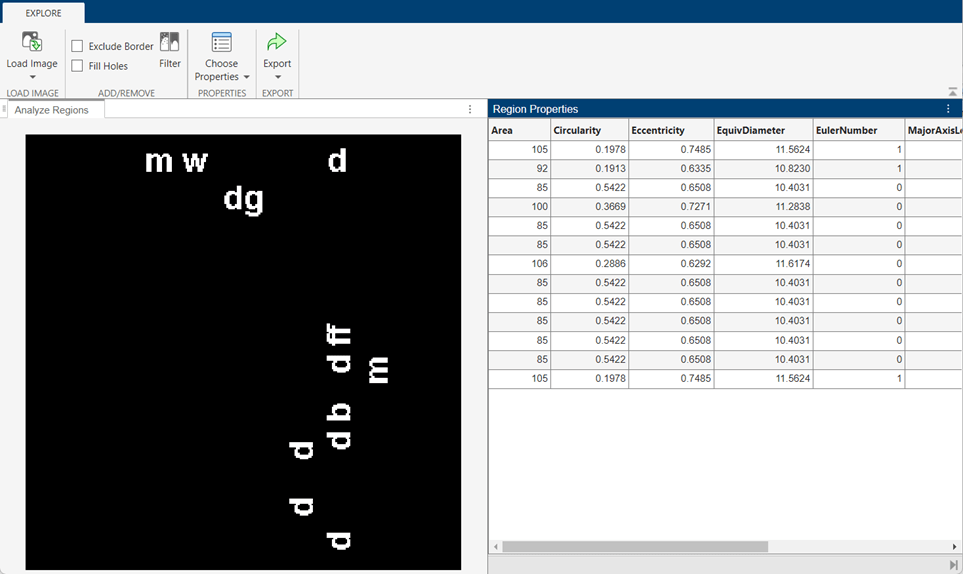Screen dimensions: 963x574
Task: Select the row with Area 106
Action: [x=725, y=263]
